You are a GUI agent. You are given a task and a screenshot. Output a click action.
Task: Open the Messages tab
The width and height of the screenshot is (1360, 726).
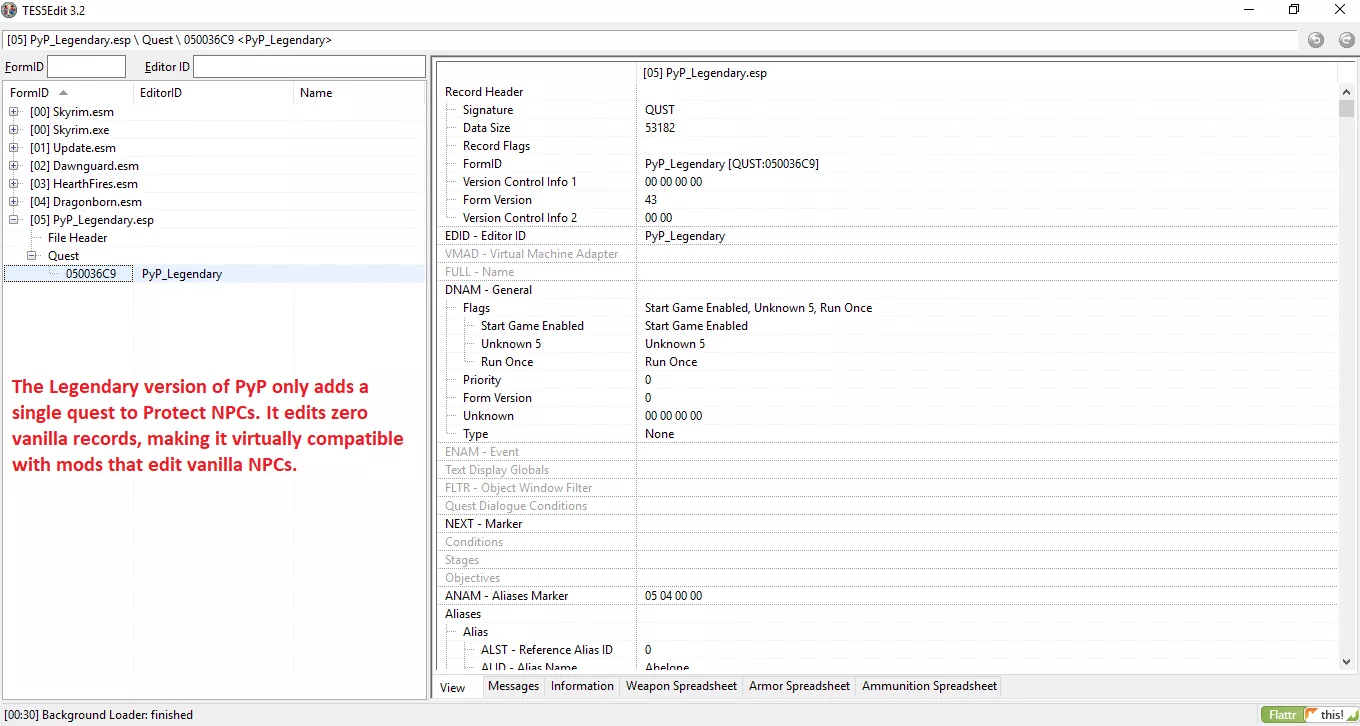coord(513,686)
